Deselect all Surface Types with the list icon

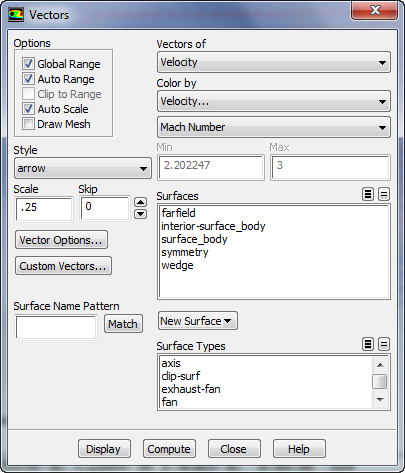point(384,344)
